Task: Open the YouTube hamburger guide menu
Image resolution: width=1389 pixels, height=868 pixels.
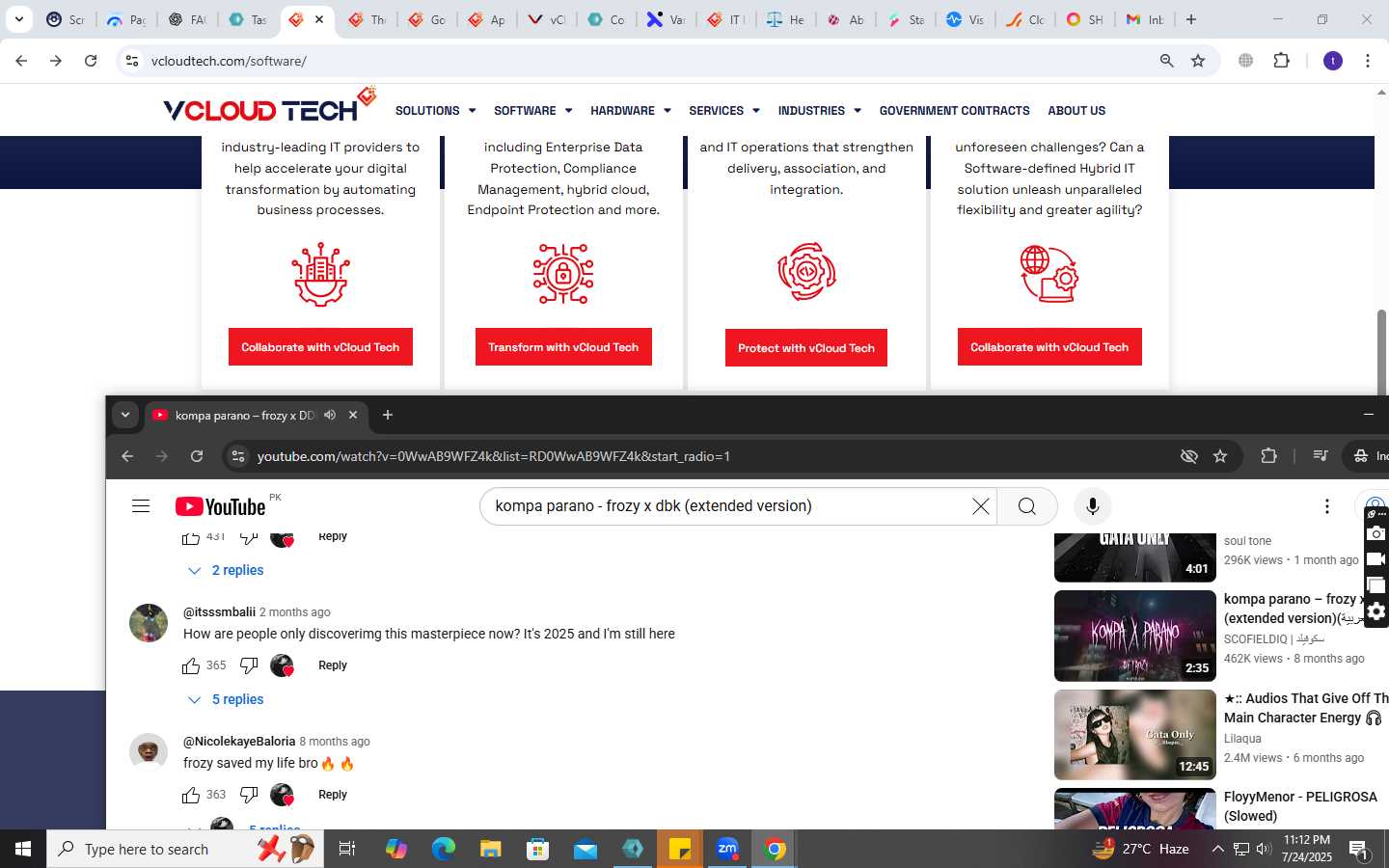Action: point(141,506)
